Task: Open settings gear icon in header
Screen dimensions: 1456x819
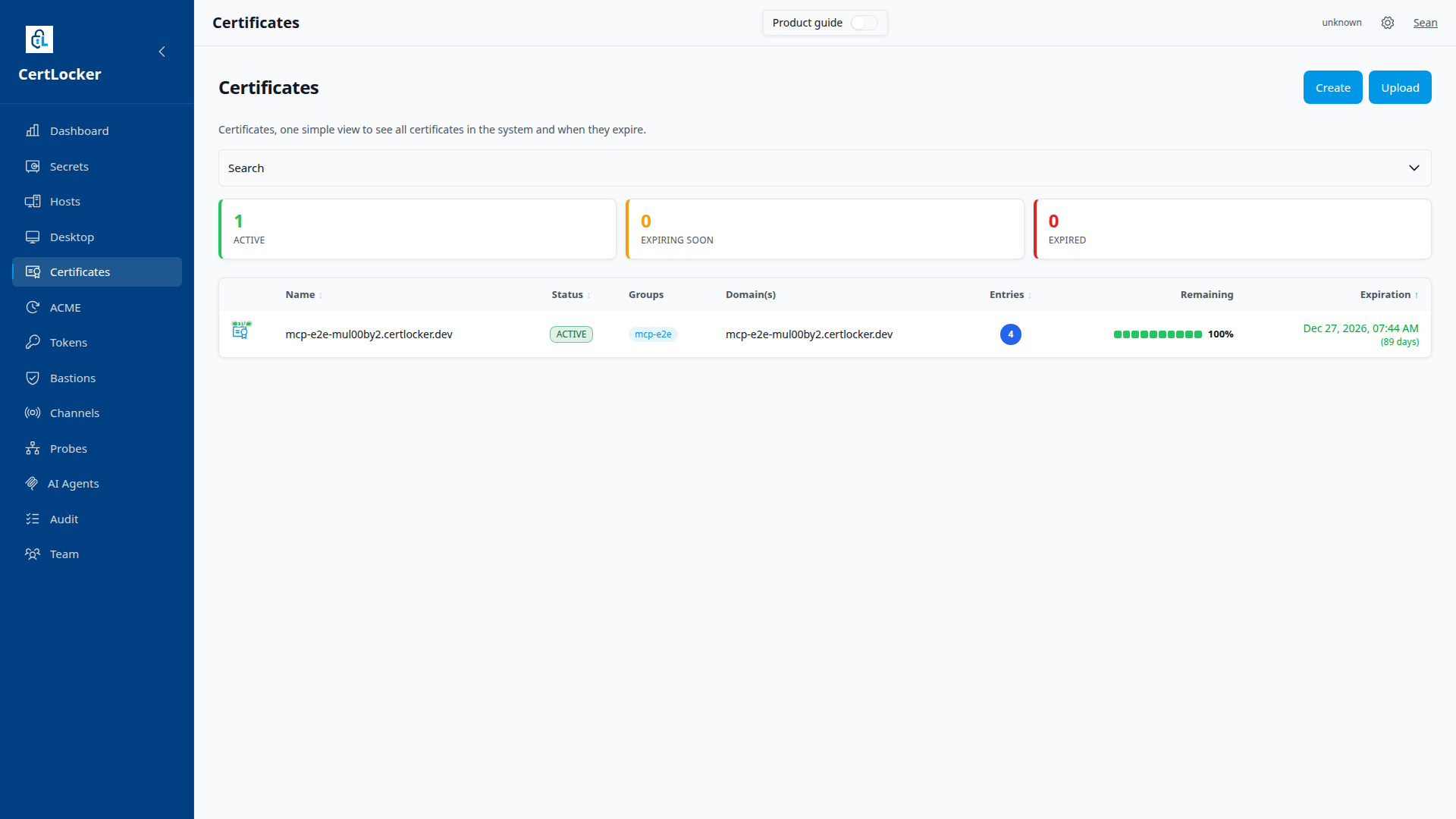Action: click(x=1388, y=23)
